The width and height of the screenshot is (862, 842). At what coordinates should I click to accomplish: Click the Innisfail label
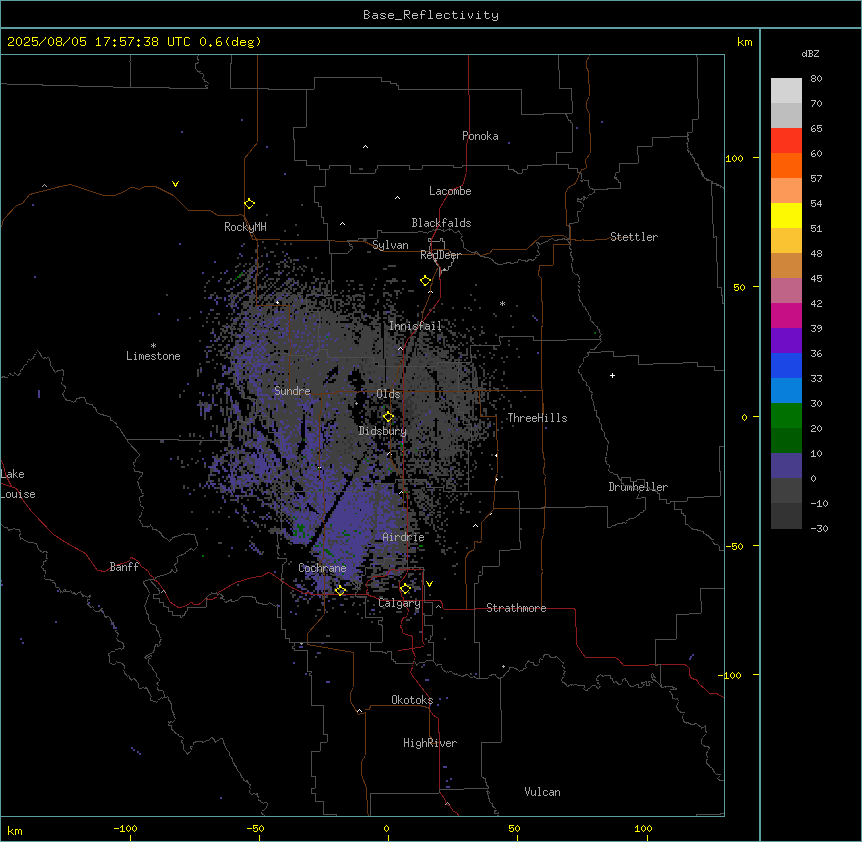pyautogui.click(x=415, y=326)
